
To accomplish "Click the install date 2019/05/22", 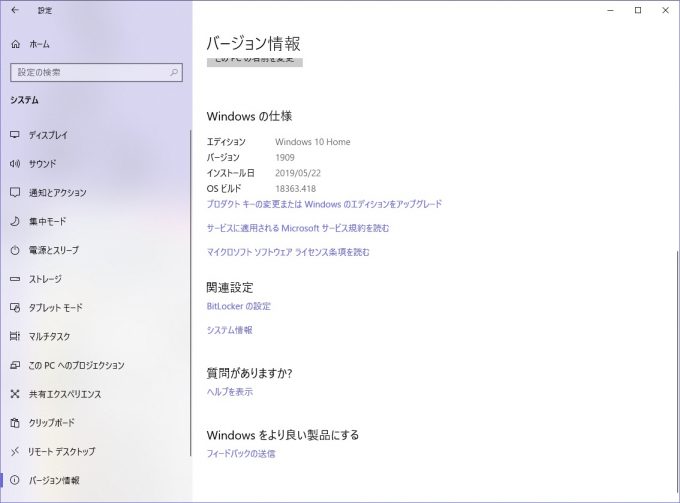I will pos(298,173).
